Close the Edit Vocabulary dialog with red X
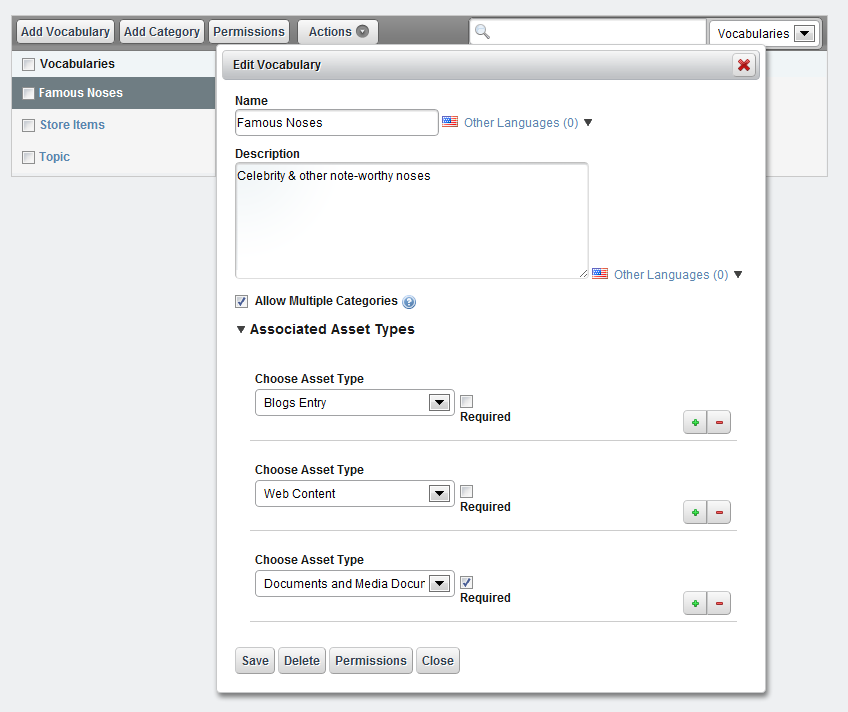 pyautogui.click(x=744, y=65)
